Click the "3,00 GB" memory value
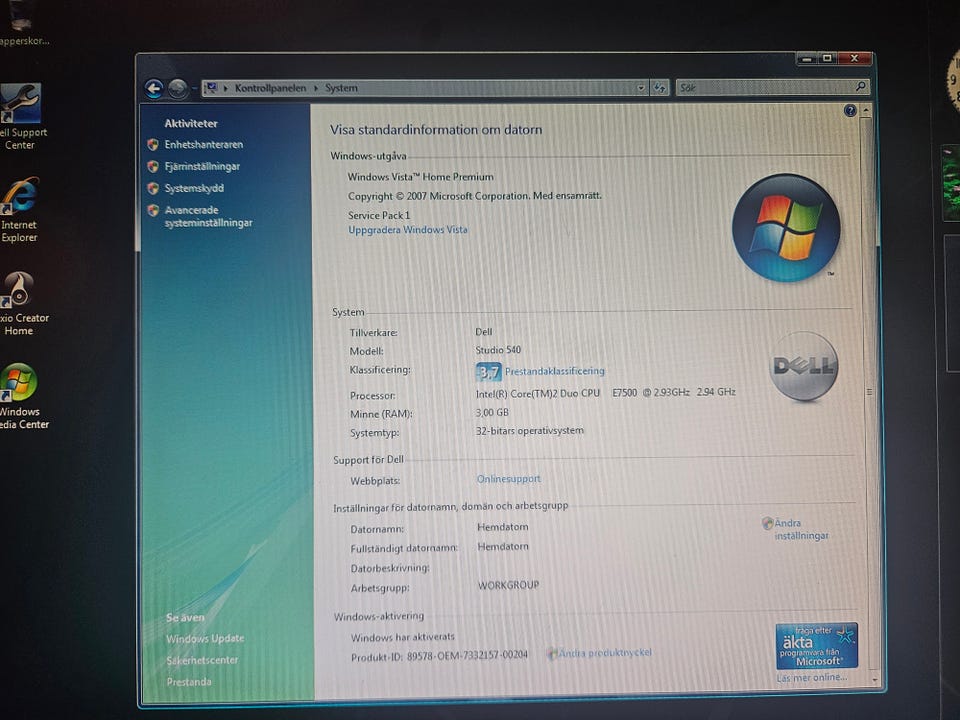 pos(492,413)
